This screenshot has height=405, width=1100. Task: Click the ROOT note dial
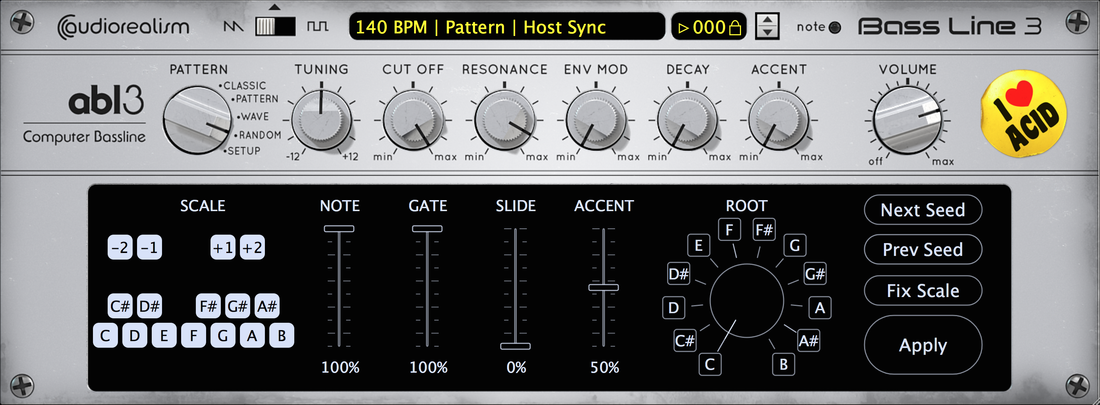coord(746,299)
